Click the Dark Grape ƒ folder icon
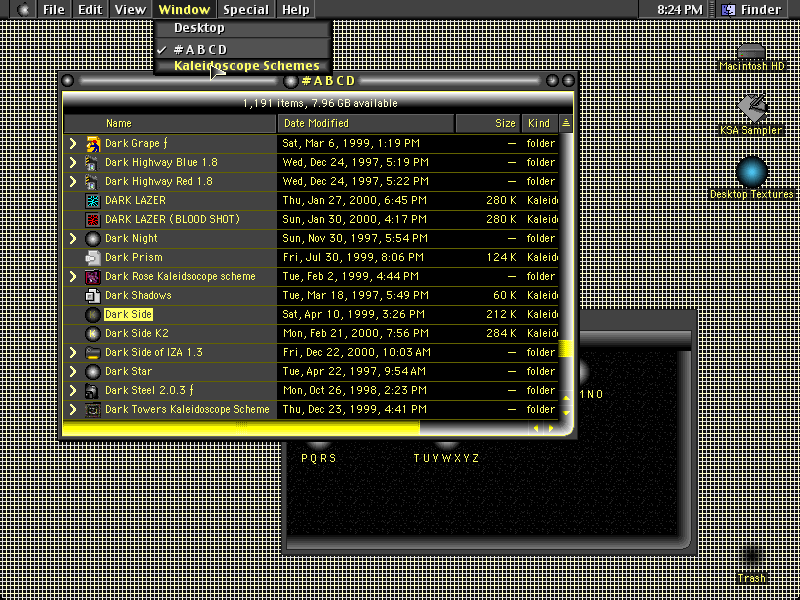Screen dimensions: 800x600 (x=92, y=144)
